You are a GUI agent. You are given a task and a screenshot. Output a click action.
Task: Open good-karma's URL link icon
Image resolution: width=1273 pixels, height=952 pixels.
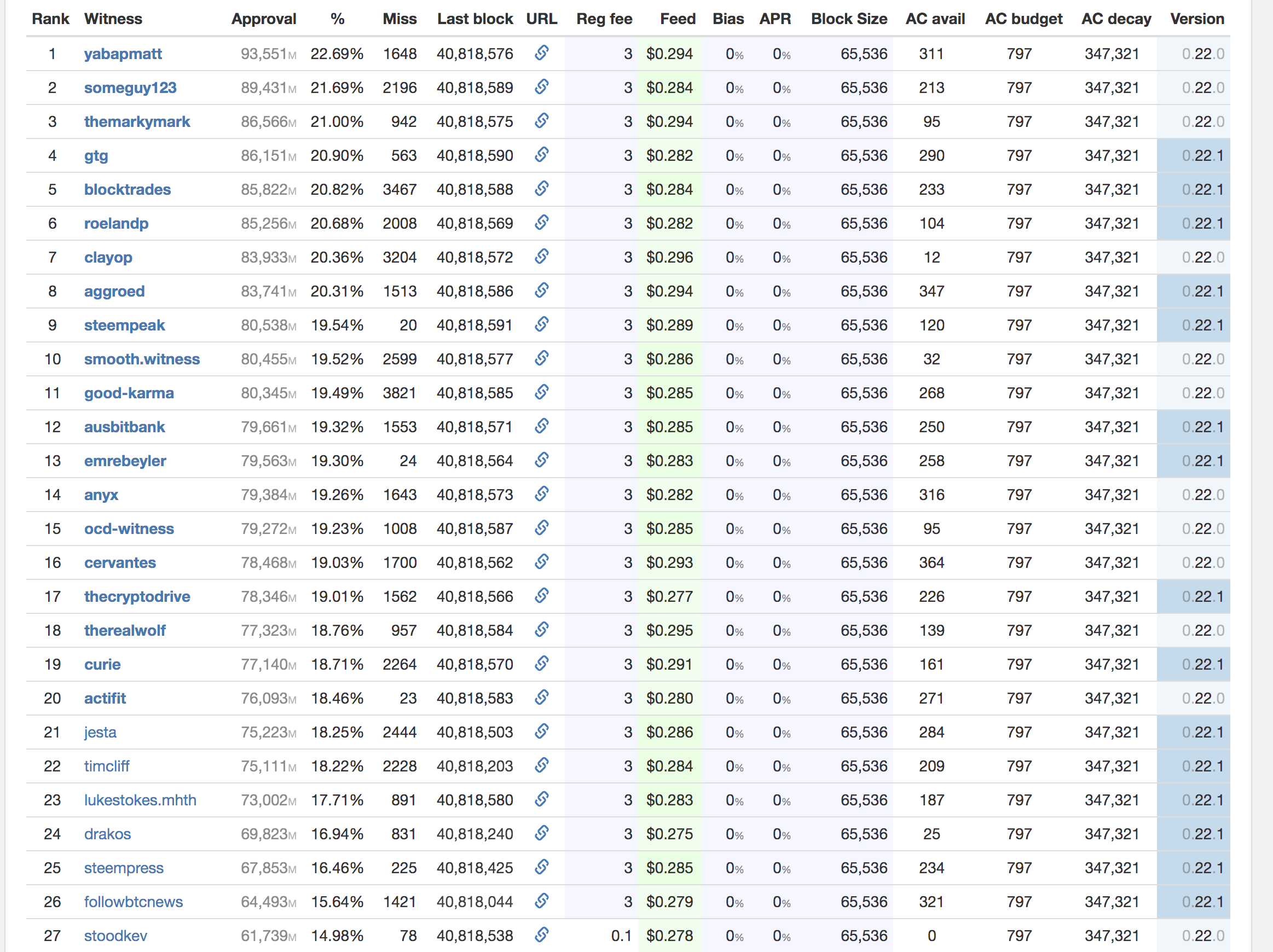click(x=541, y=392)
